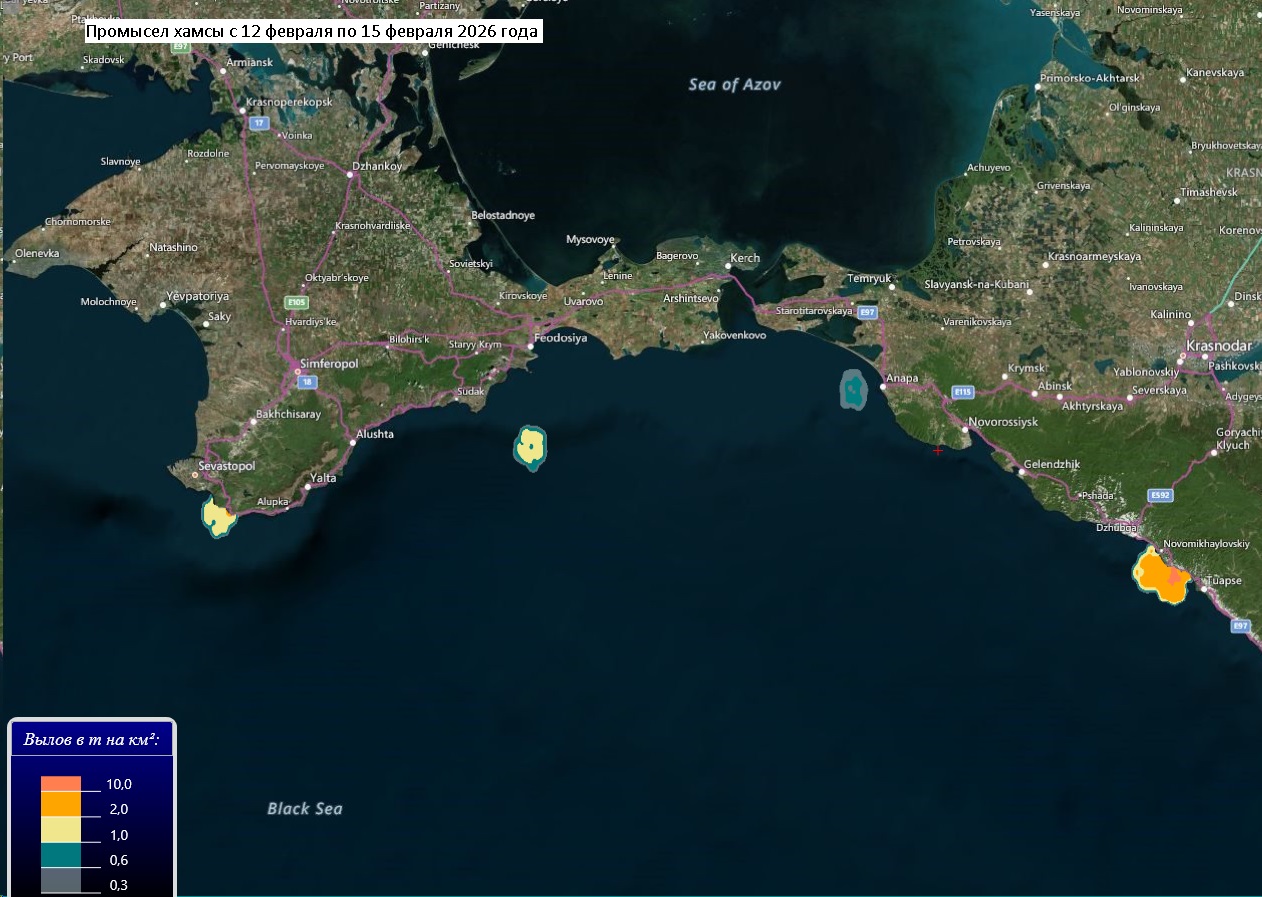
Task: Click the route 18 shield below Simferopol
Action: pyautogui.click(x=306, y=382)
